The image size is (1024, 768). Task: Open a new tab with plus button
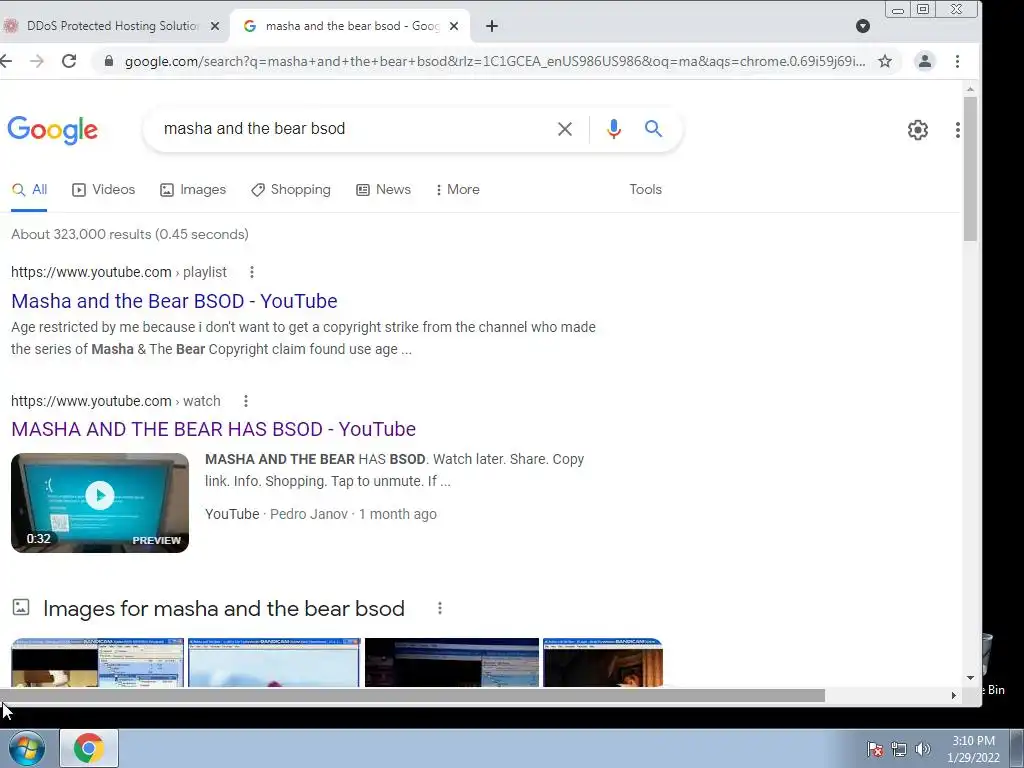tap(492, 26)
